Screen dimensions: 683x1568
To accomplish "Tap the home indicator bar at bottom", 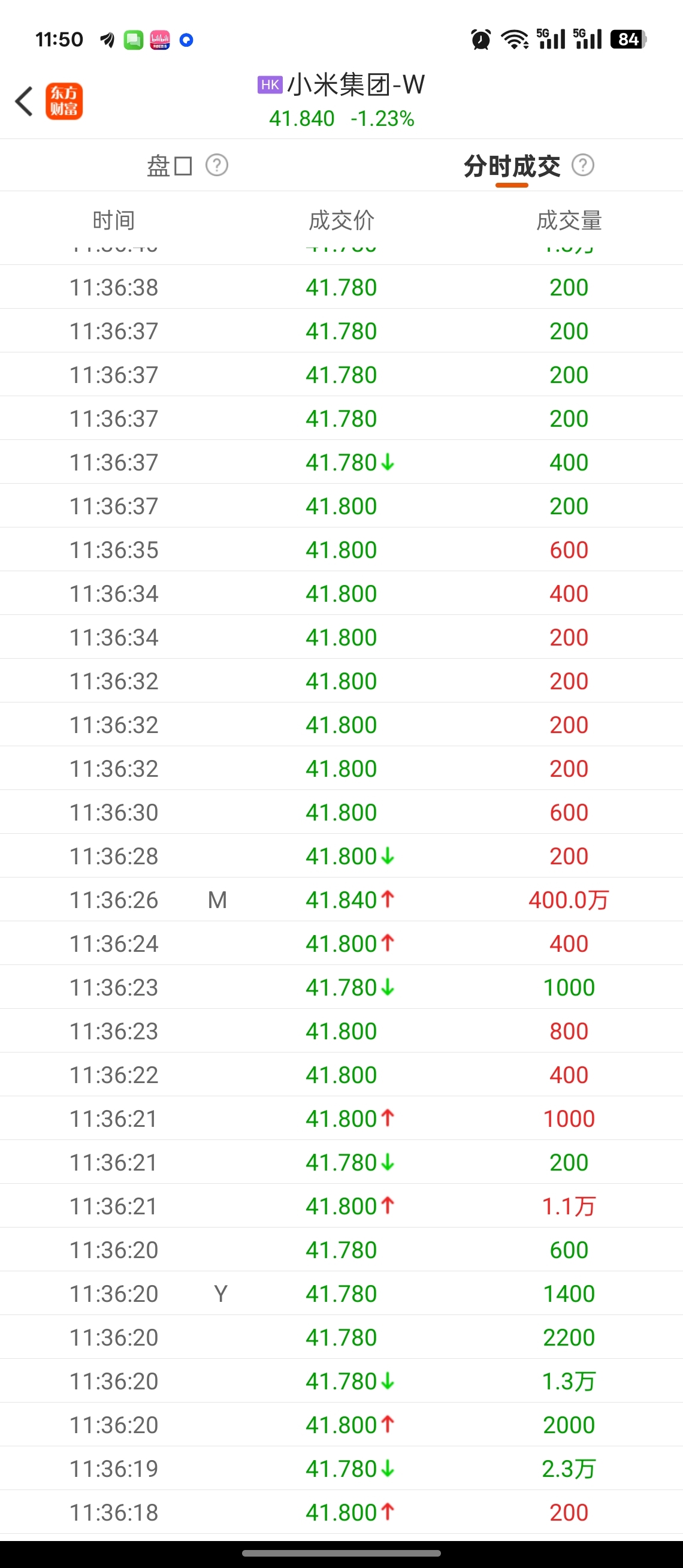I will click(x=341, y=1553).
